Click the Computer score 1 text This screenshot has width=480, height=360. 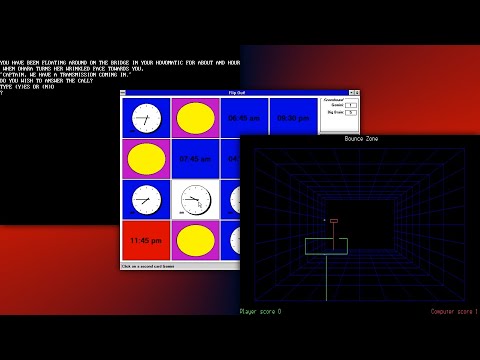pyautogui.click(x=454, y=312)
